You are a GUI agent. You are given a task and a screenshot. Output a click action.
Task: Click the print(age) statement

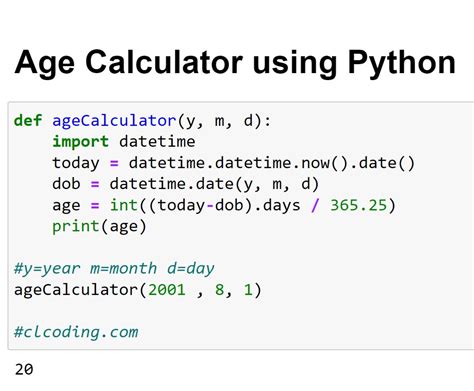(x=99, y=227)
